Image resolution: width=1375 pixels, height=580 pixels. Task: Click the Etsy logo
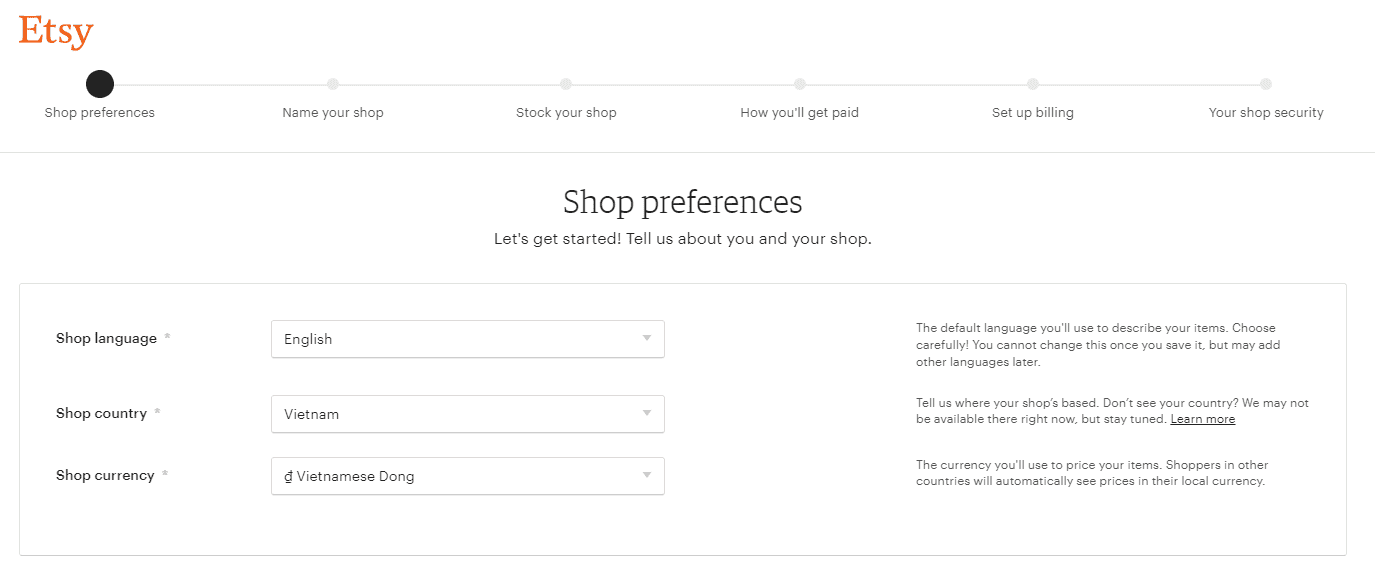(x=56, y=33)
